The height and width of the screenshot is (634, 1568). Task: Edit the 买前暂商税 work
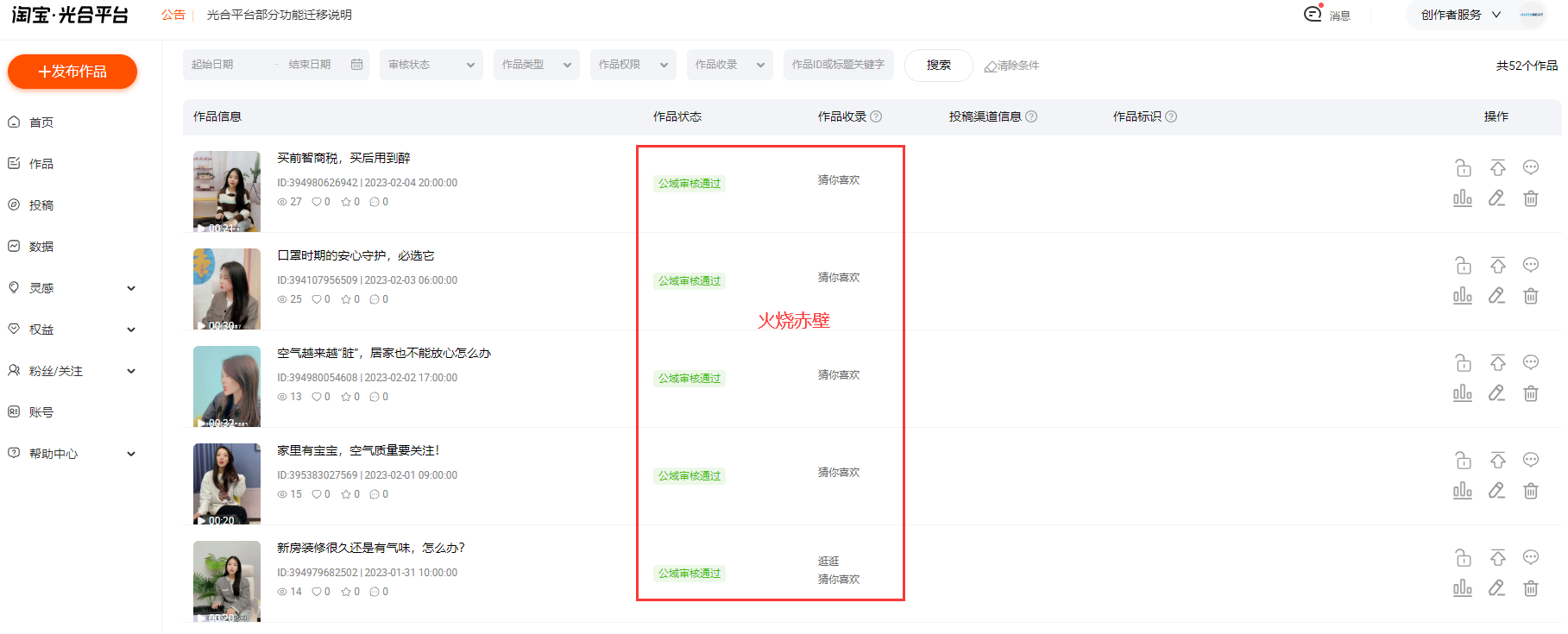pyautogui.click(x=1497, y=198)
